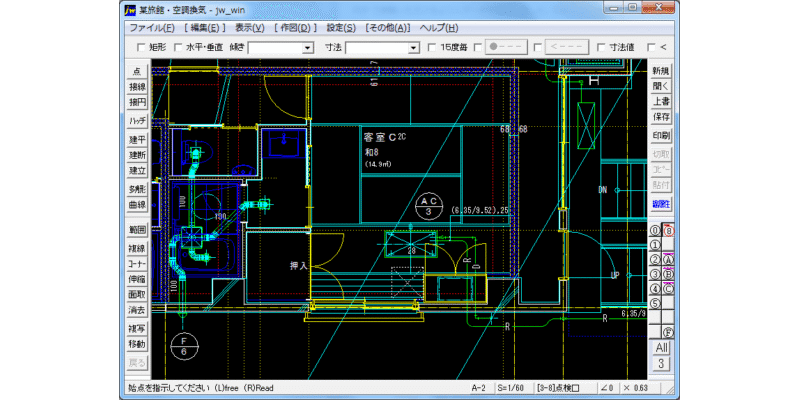Open the 寸法 dimension dropdown

click(413, 48)
